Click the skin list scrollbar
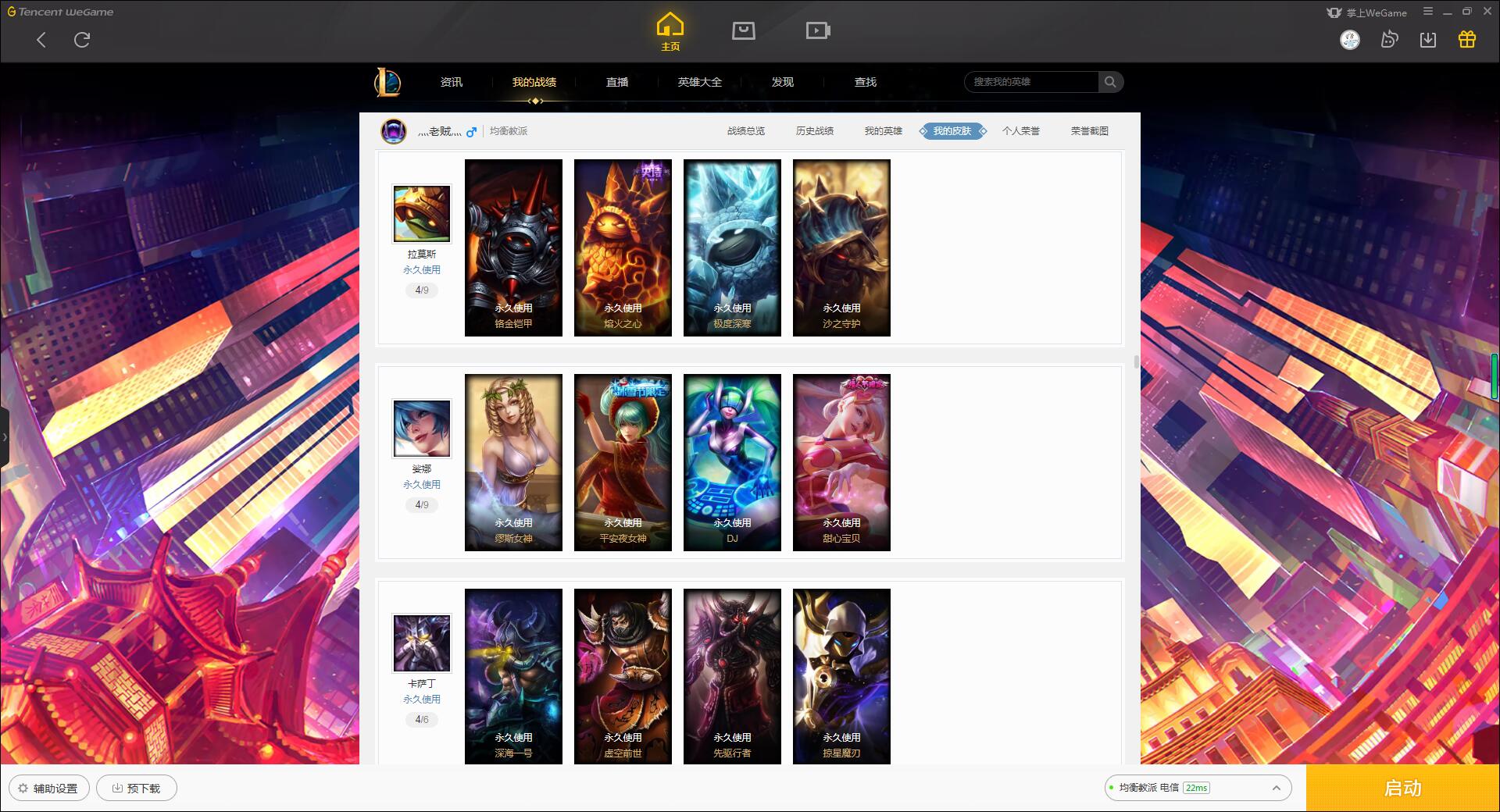The height and width of the screenshot is (812, 1500). [1136, 361]
